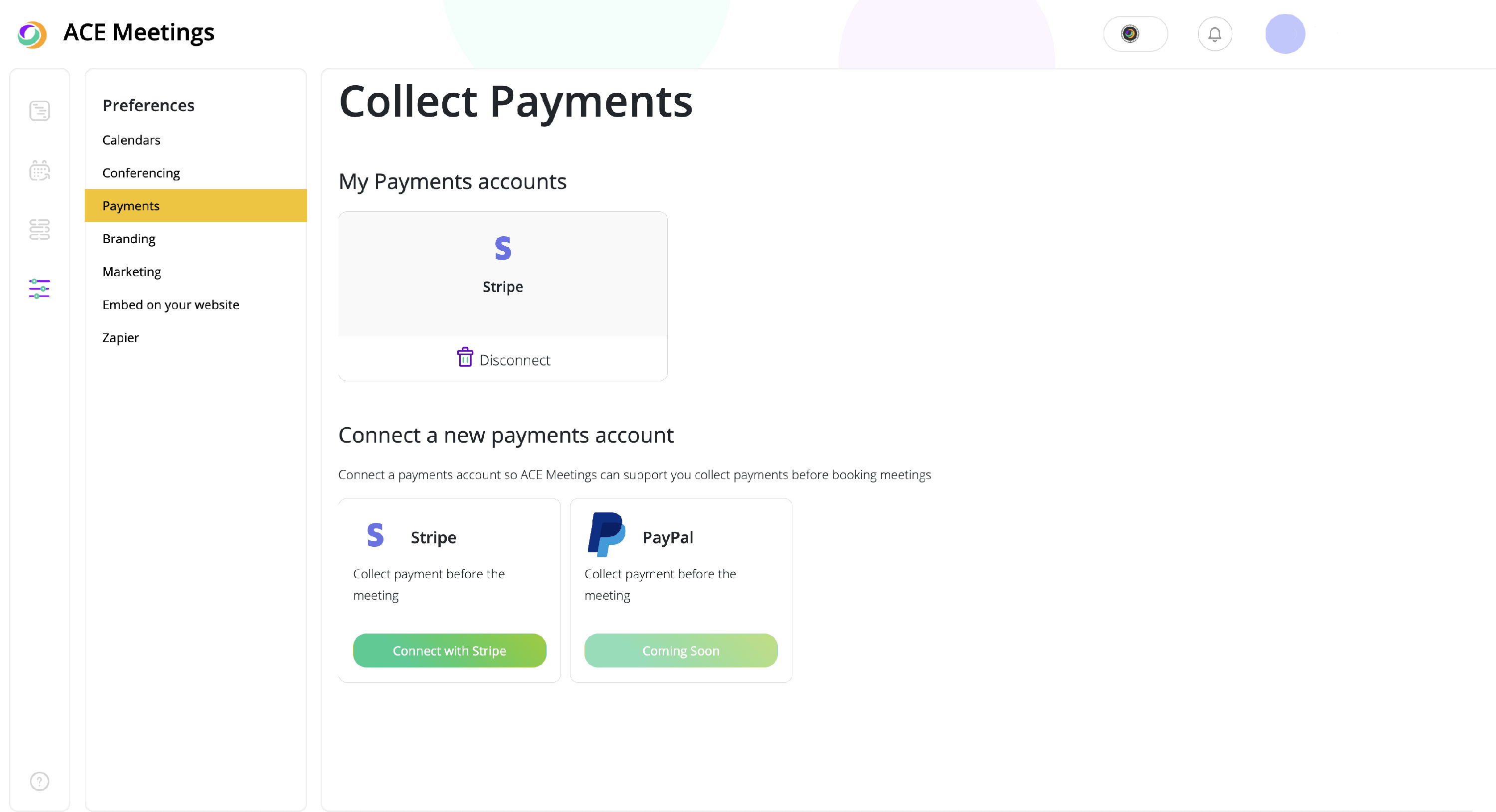Select the preferences sliders sidebar icon
The image size is (1496, 812).
[x=39, y=289]
